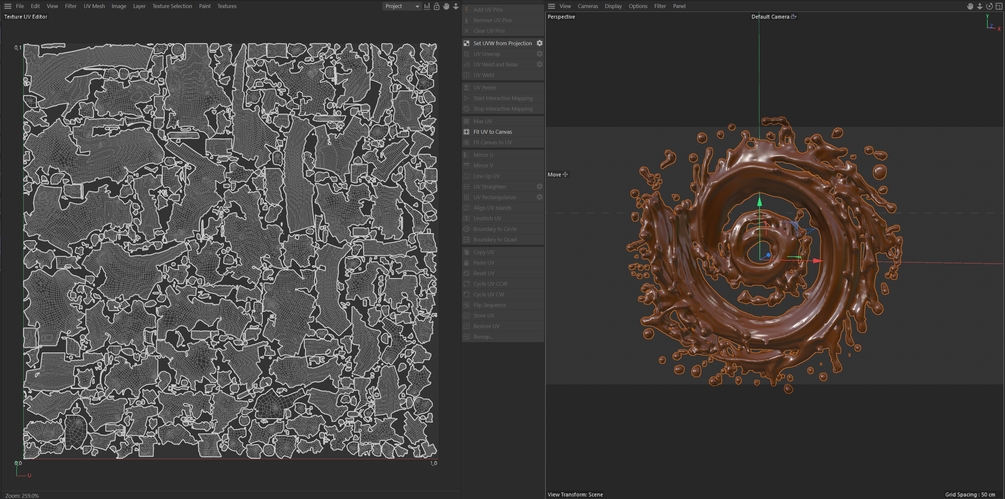The width and height of the screenshot is (1005, 499).
Task: Click Align UV Islands command
Action: click(503, 208)
